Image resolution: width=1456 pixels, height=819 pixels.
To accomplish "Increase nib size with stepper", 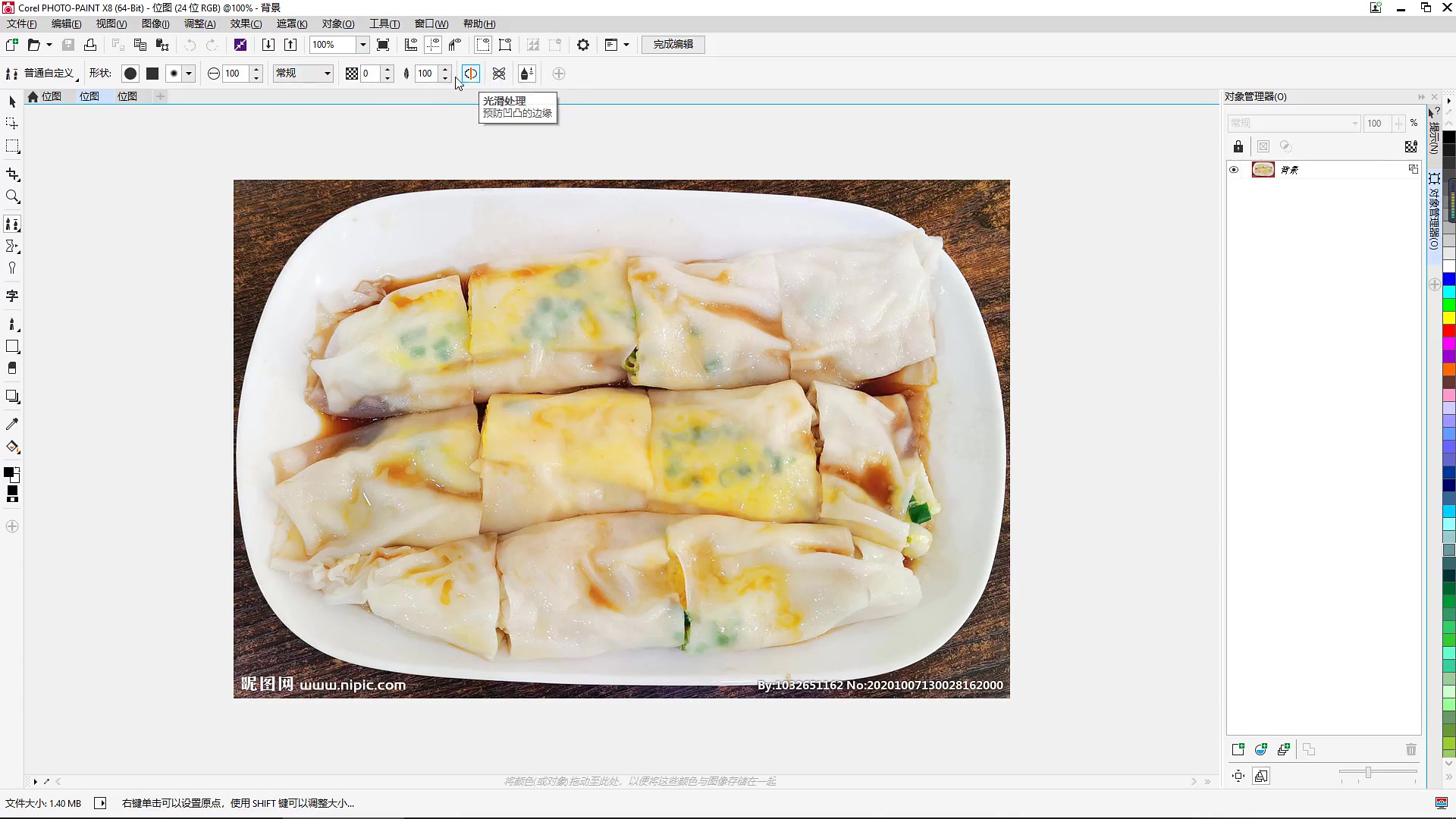I will pyautogui.click(x=256, y=70).
